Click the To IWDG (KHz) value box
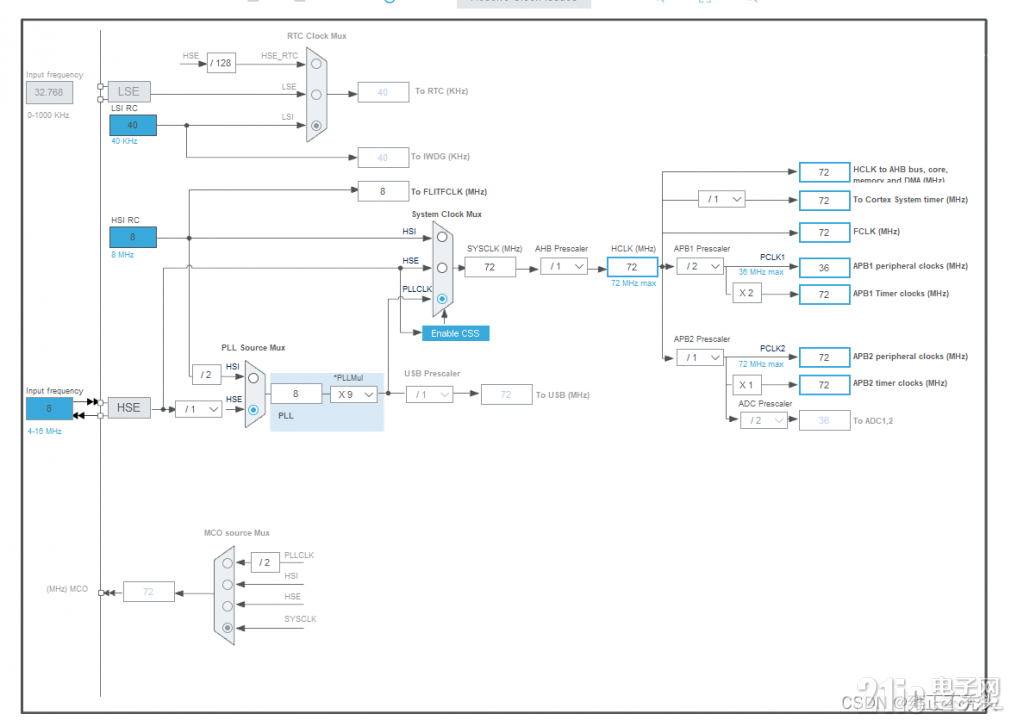The height and width of the screenshot is (720, 1011). 383,157
